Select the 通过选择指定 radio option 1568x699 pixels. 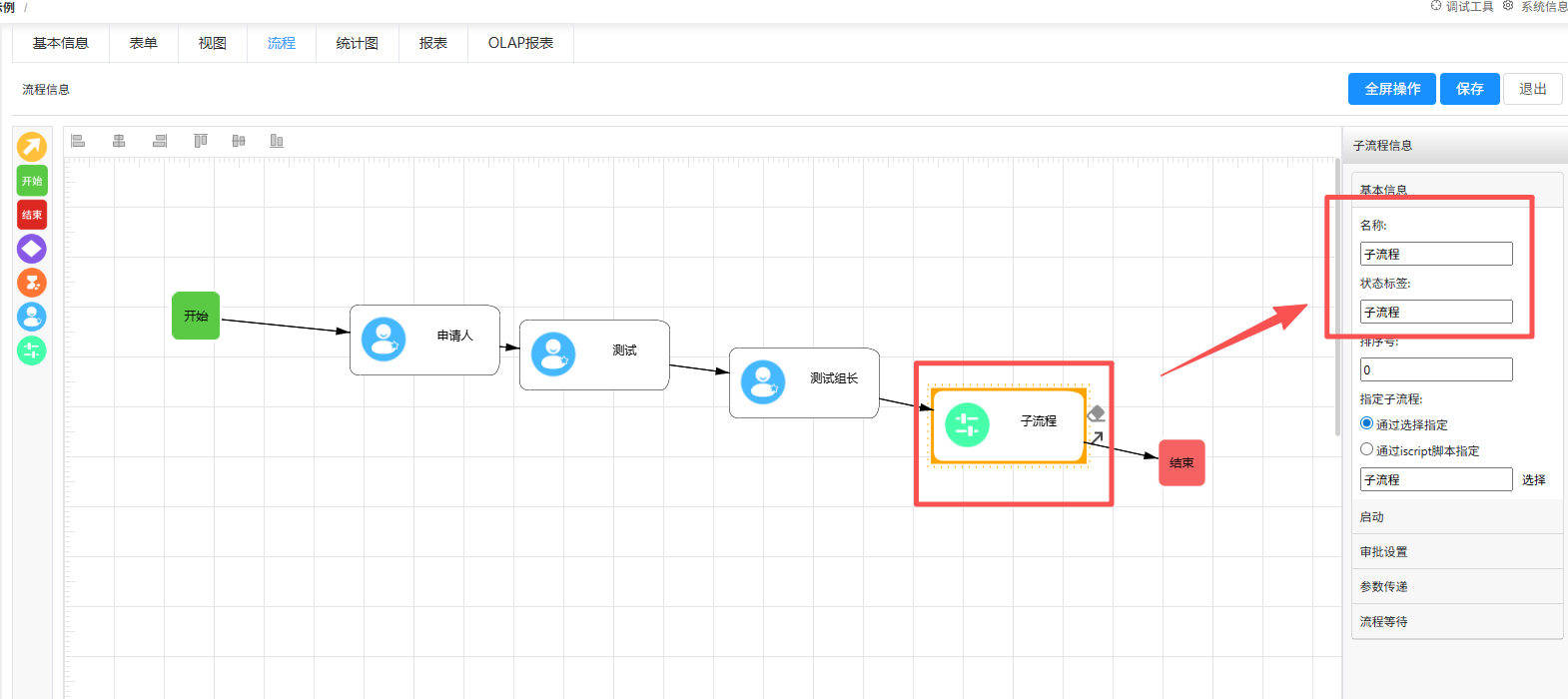pyautogui.click(x=1367, y=423)
